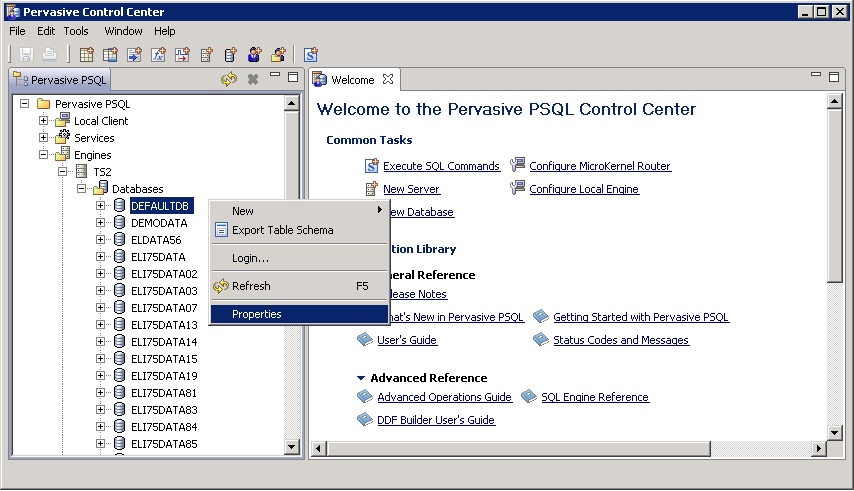Click the New Stored Procedure toolbar icon

coord(134,54)
